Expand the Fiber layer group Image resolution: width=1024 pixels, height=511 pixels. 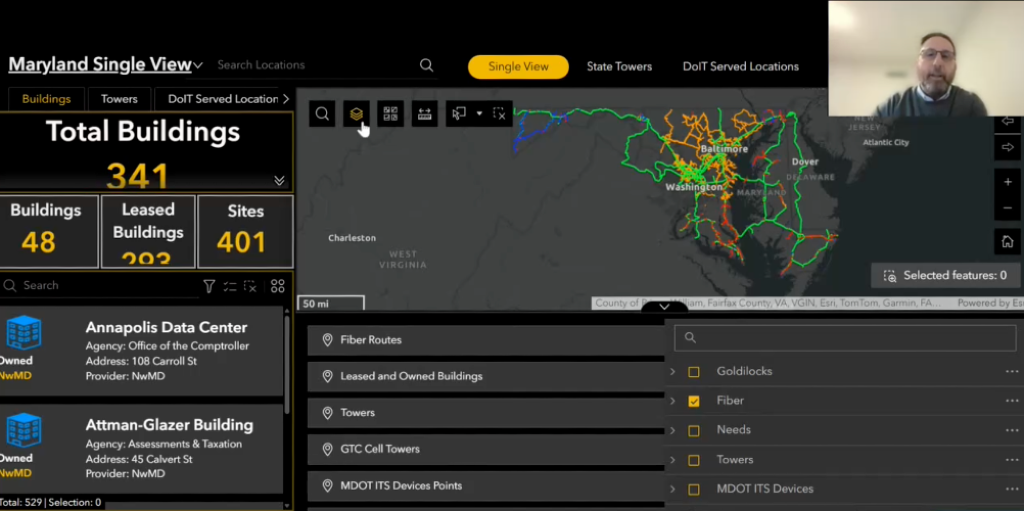(673, 401)
